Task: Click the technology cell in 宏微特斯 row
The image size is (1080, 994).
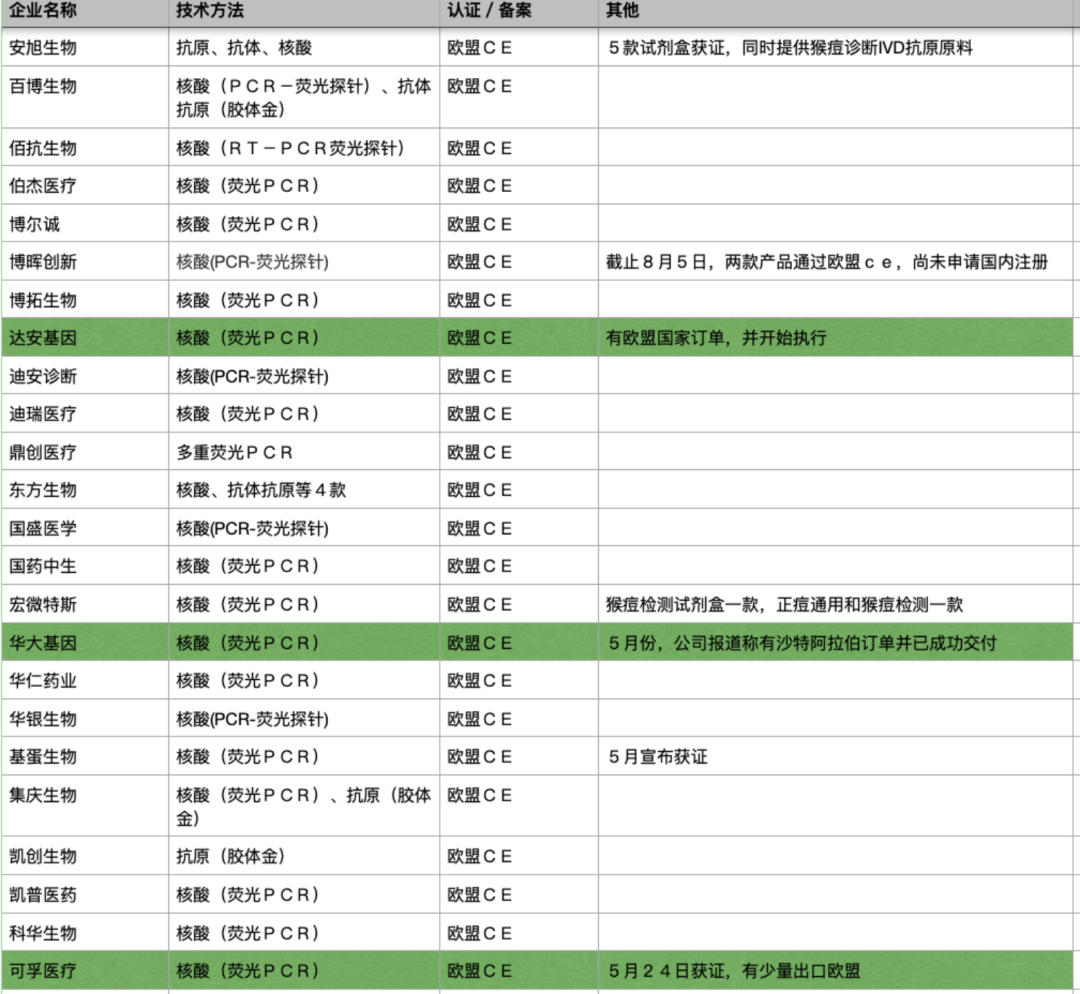Action: (304, 604)
